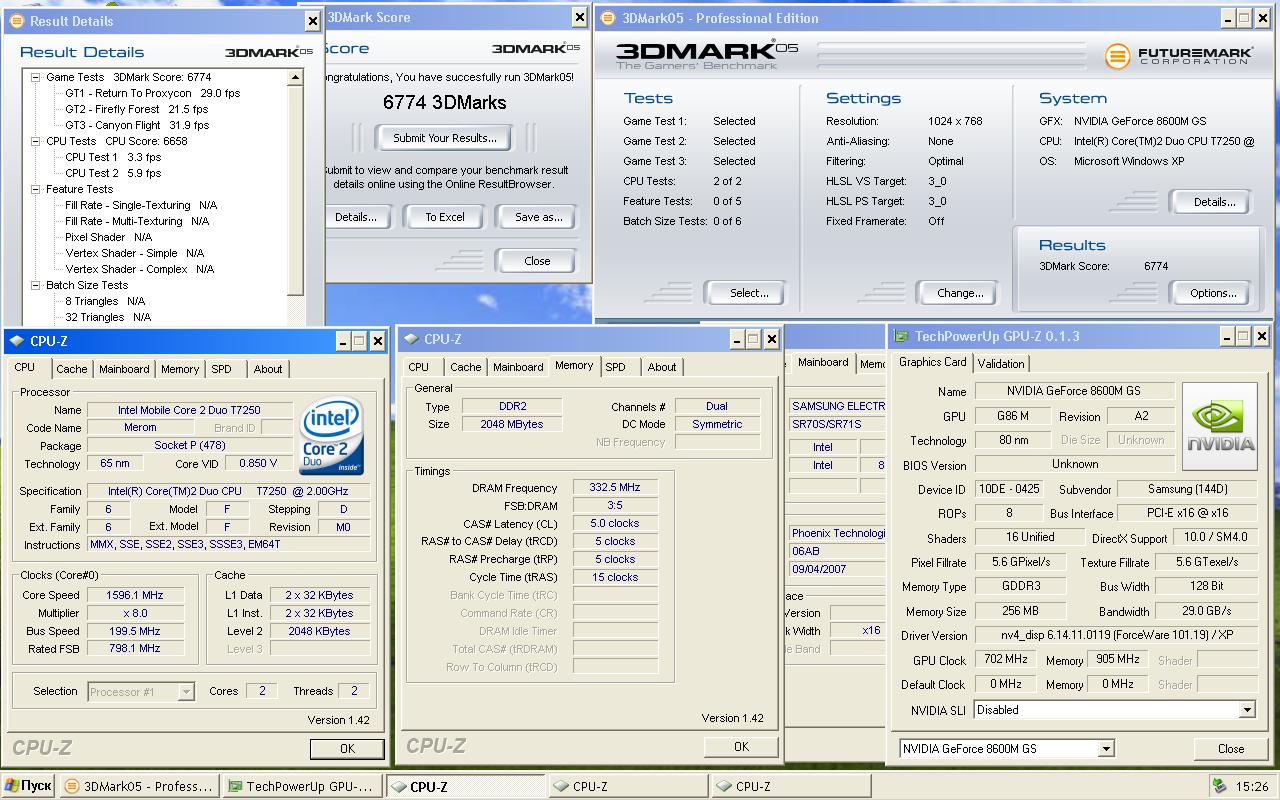This screenshot has width=1280, height=800.
Task: Activate the first CPU-Z taskbar button
Action: tap(465, 786)
